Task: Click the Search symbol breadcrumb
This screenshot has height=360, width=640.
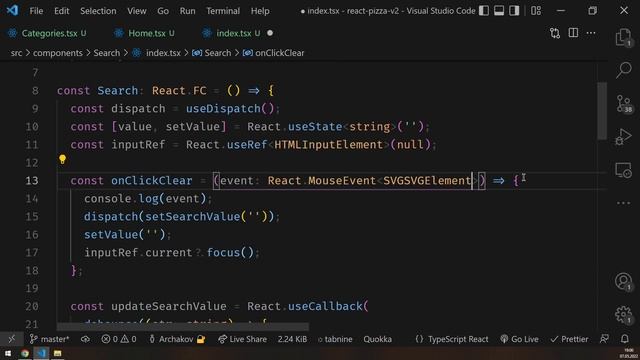Action: (218, 53)
